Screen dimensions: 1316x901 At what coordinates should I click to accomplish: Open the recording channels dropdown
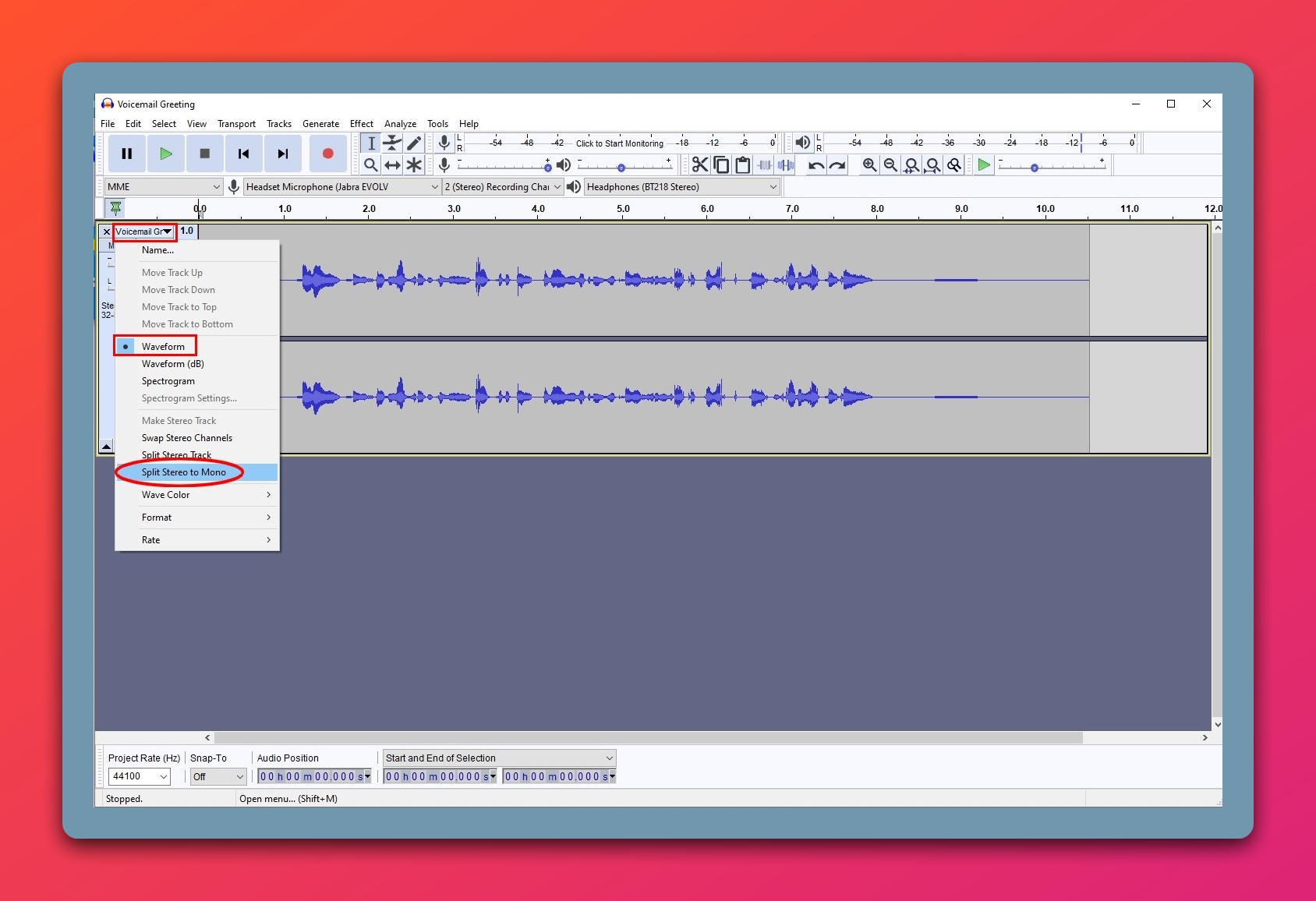[x=503, y=187]
